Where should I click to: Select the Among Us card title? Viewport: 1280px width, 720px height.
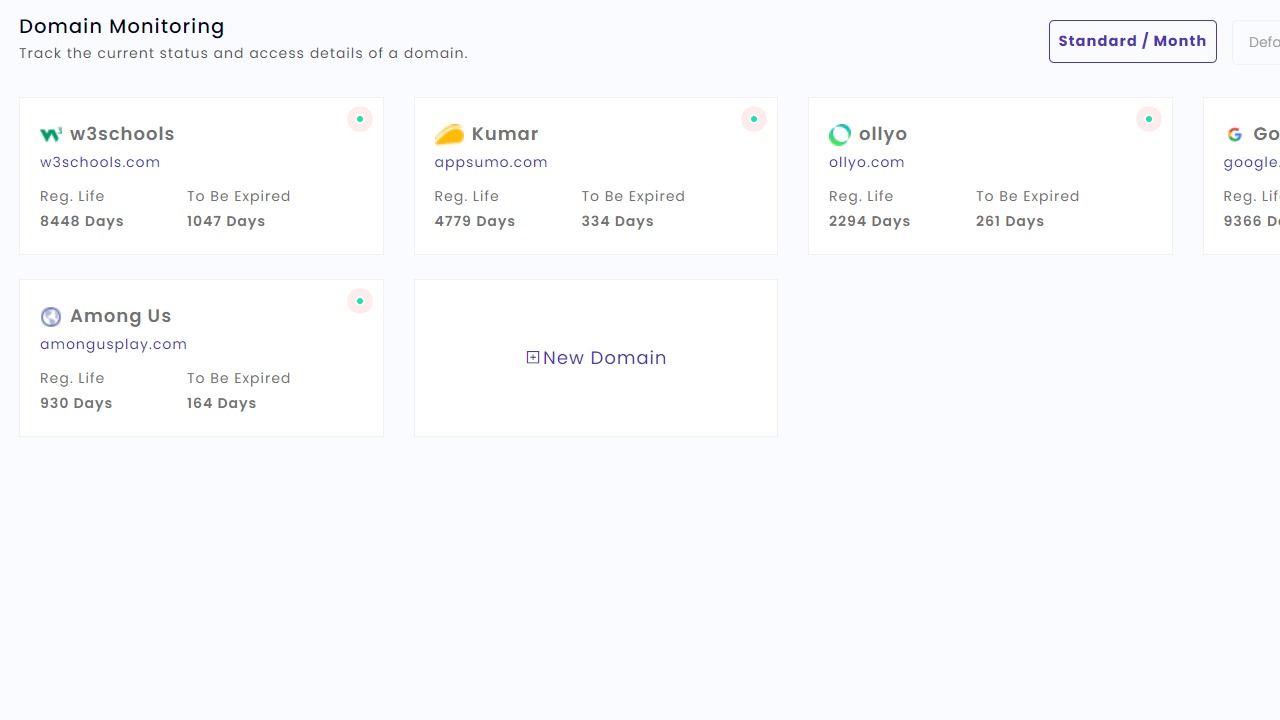pyautogui.click(x=120, y=316)
